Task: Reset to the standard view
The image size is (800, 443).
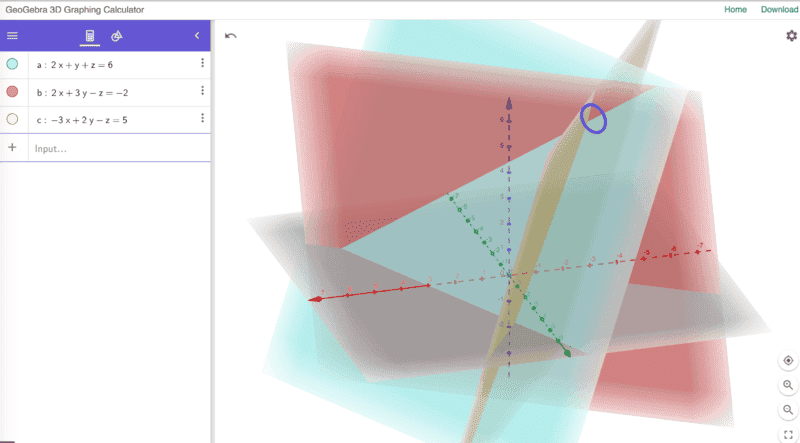Action: pos(788,360)
